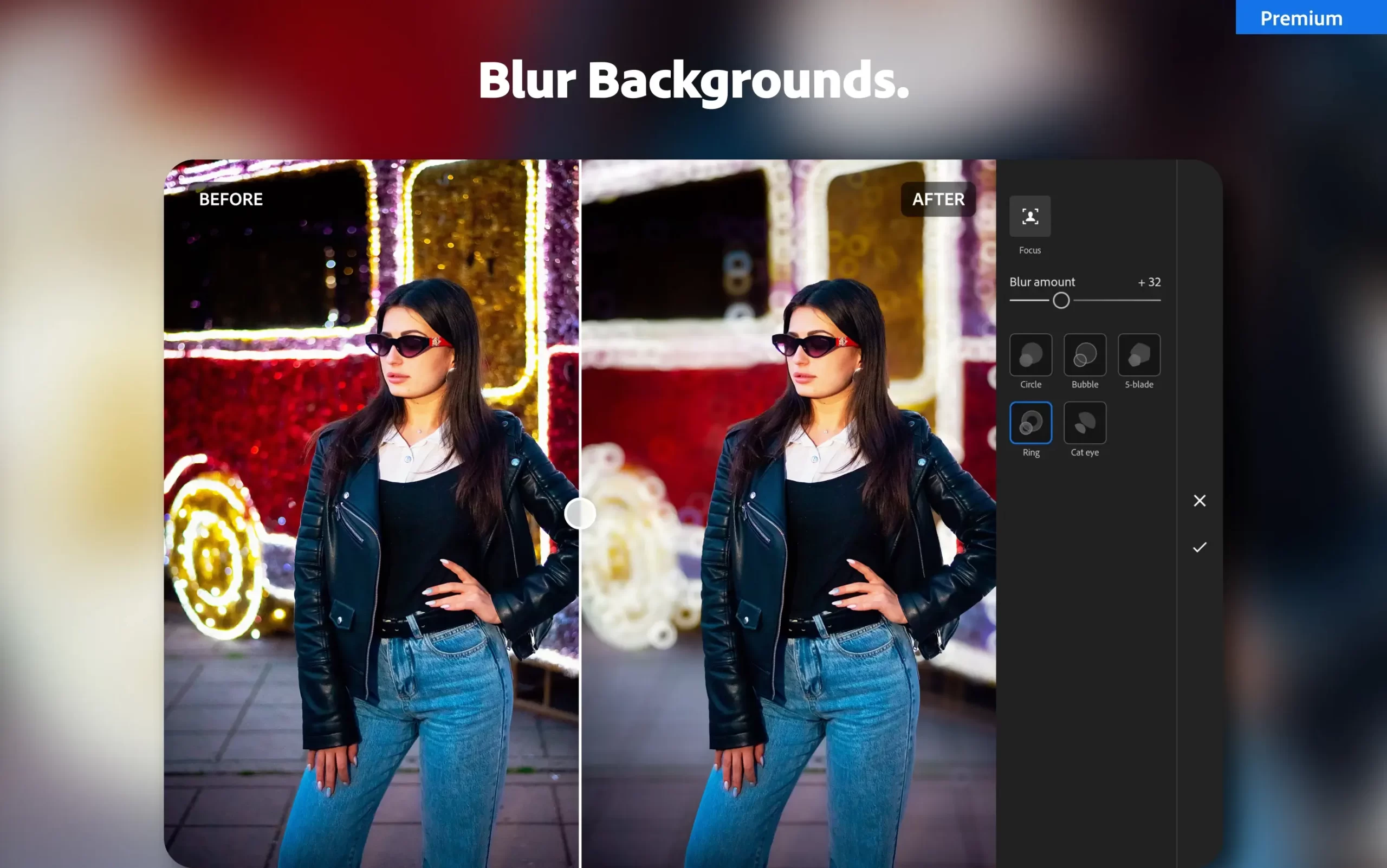Click the slider track to reduce blur
The height and width of the screenshot is (868, 1387).
coord(1028,300)
